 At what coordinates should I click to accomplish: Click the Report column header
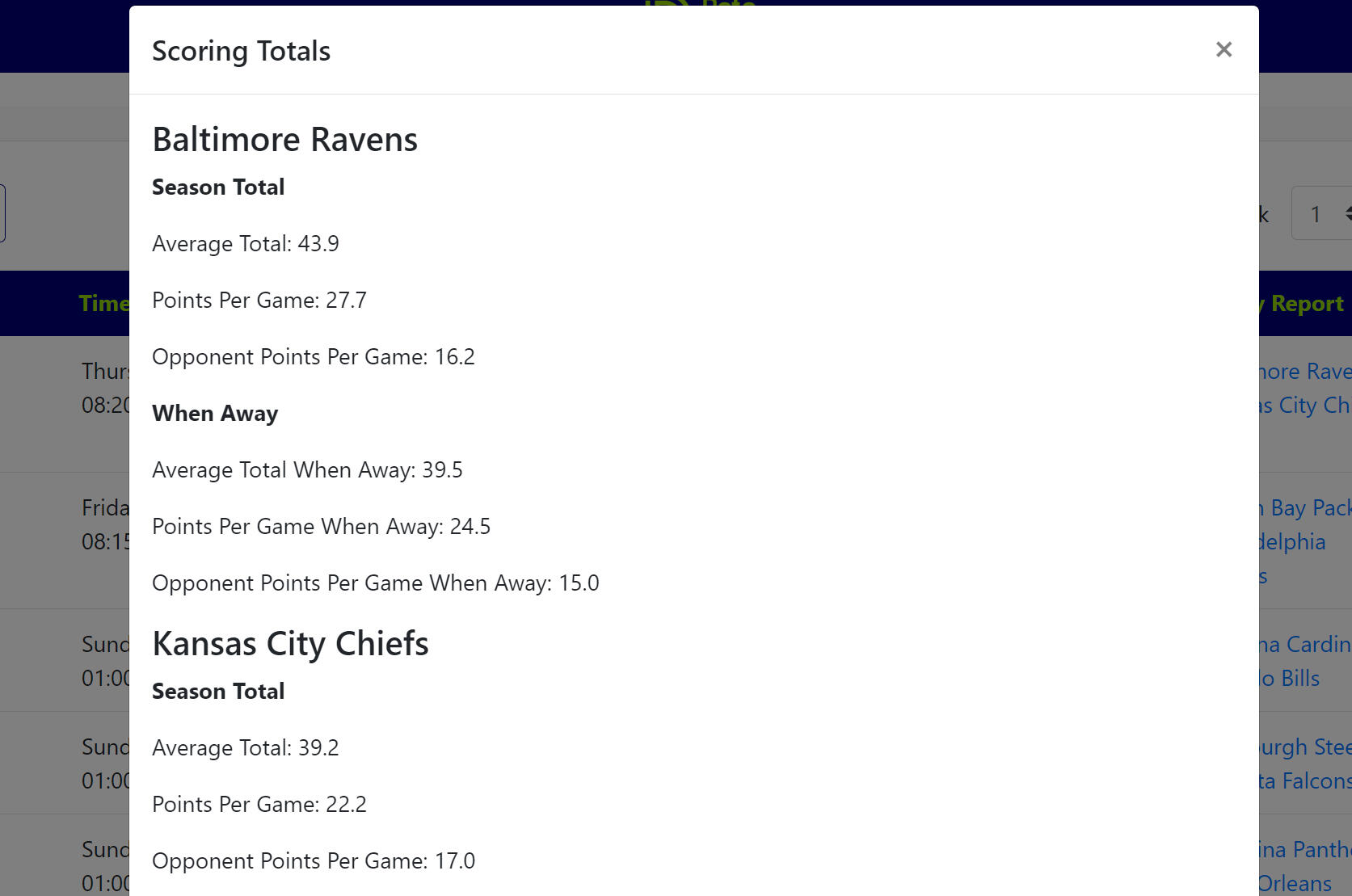pos(1306,304)
